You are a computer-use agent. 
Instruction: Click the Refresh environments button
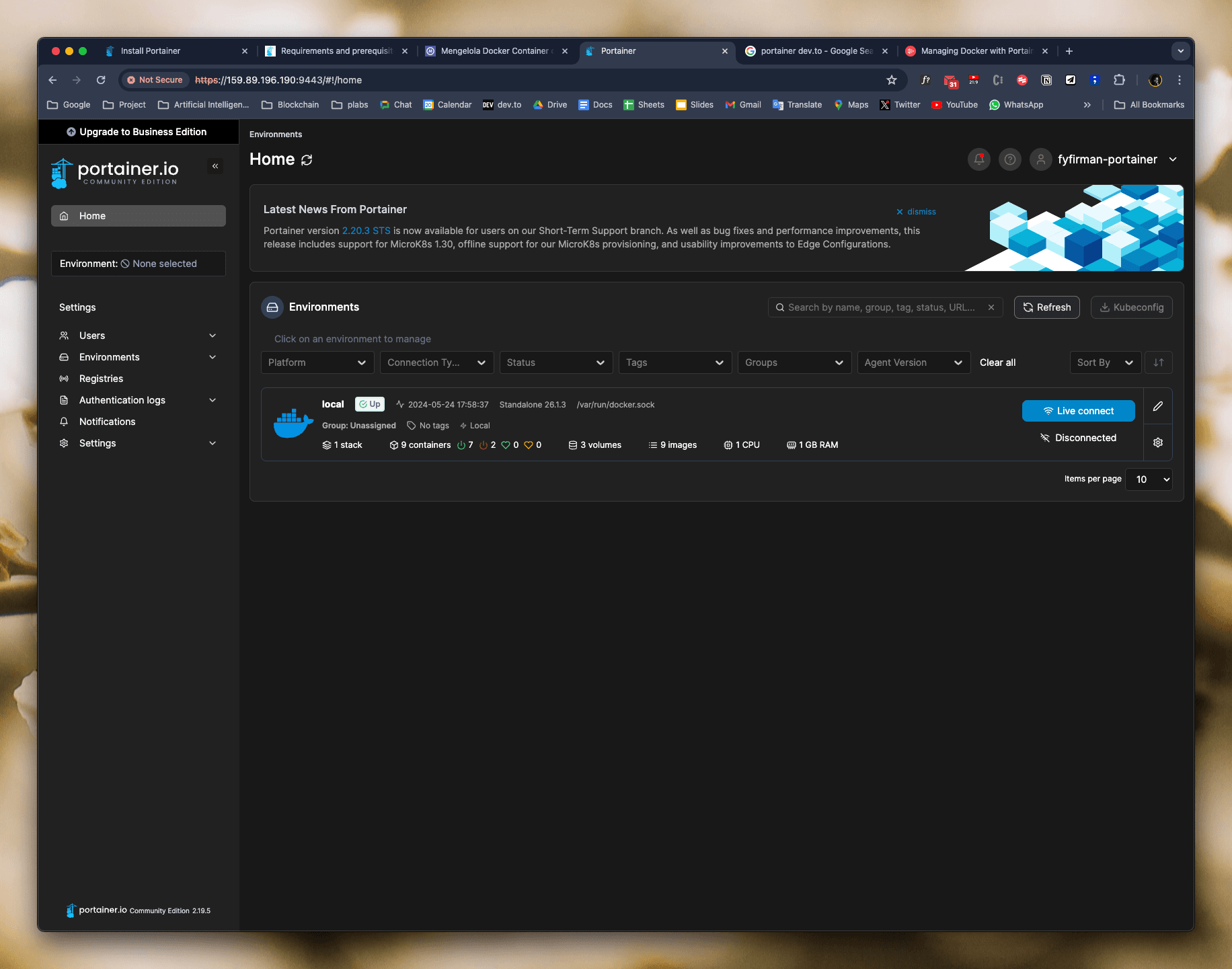(x=1047, y=307)
